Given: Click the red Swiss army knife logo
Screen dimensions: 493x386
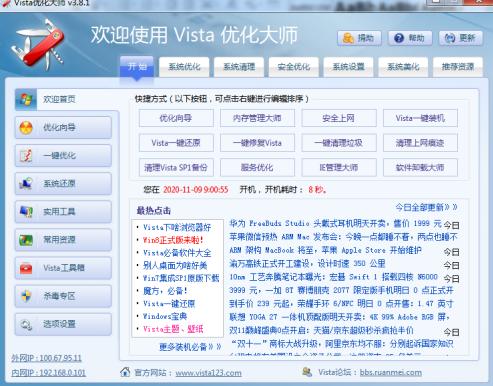Looking at the screenshot, I should point(39,45).
